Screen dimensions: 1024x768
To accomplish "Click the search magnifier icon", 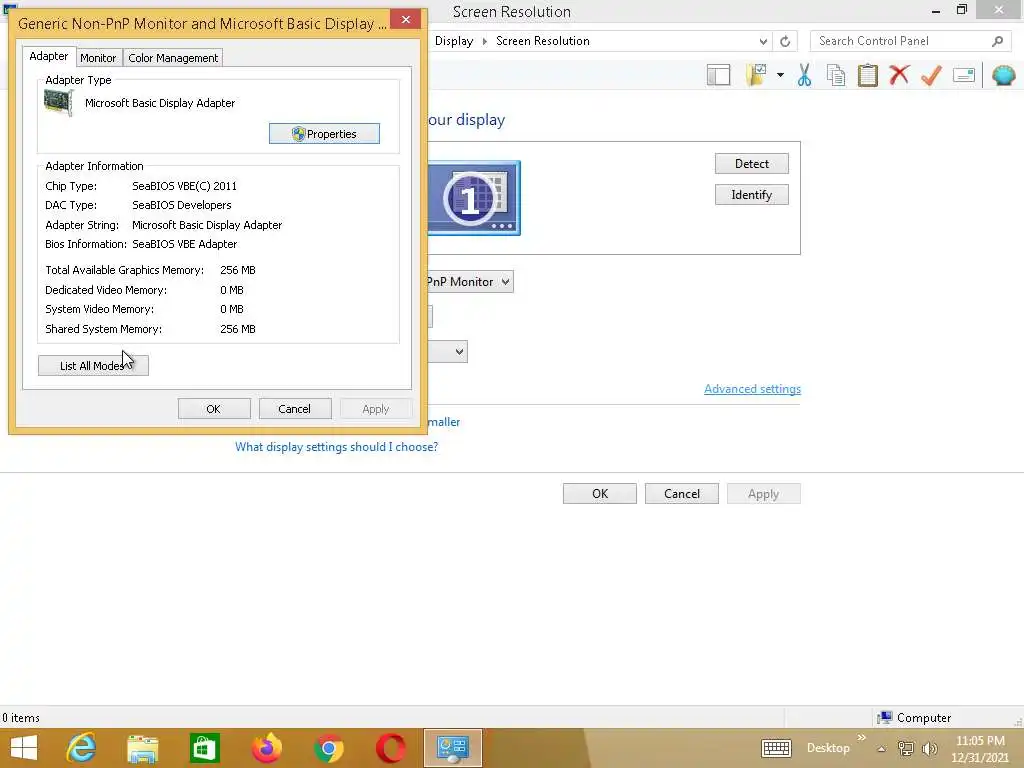I will click(997, 41).
